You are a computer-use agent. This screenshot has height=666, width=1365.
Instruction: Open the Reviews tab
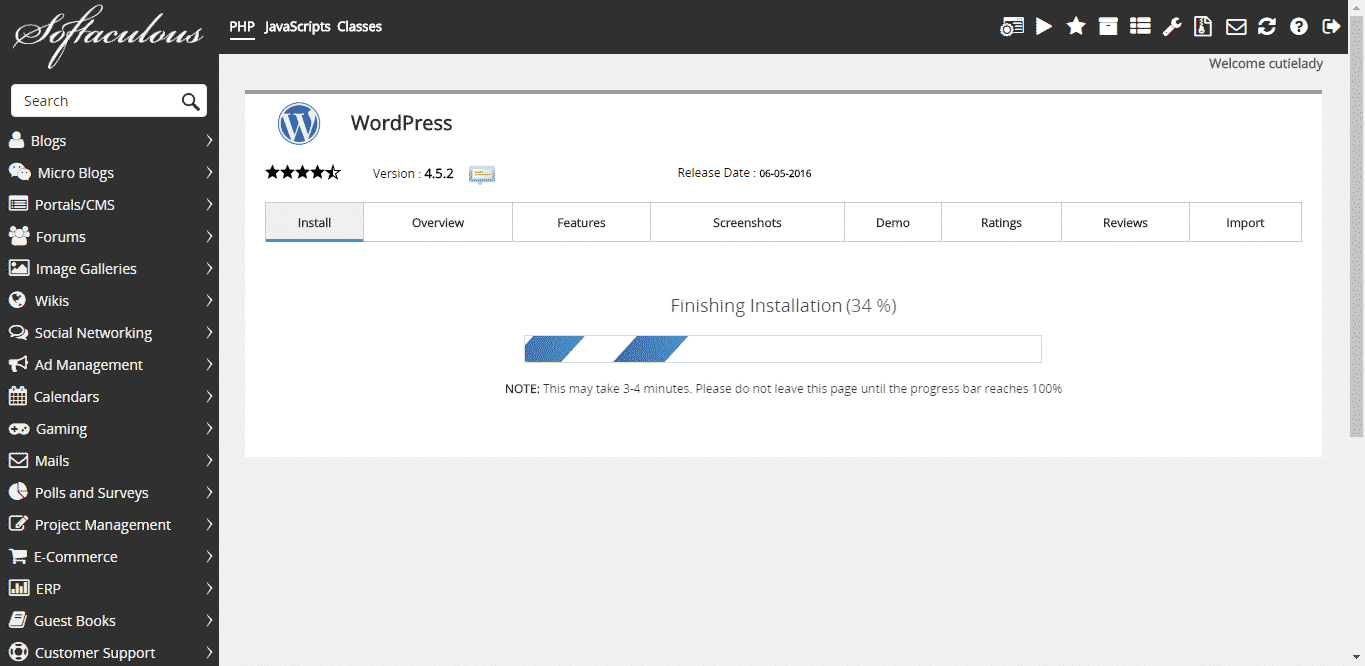1125,222
